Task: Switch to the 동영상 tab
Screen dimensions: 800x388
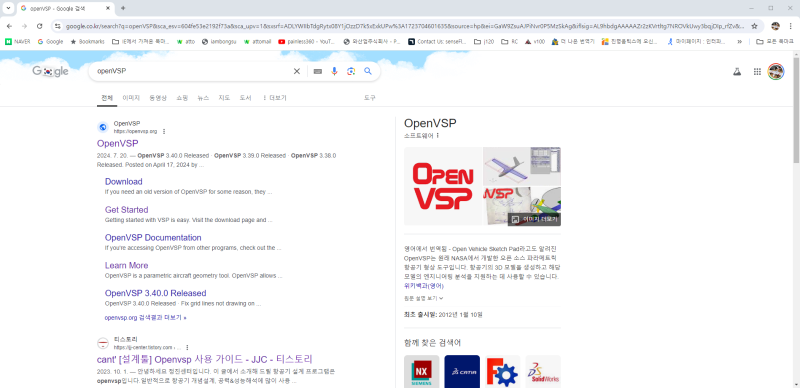Action: point(158,98)
